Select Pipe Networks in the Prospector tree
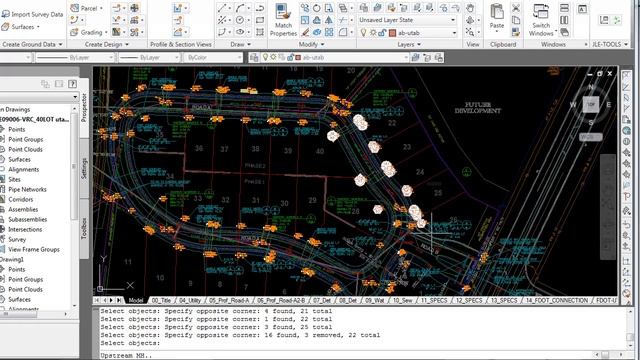Screen dimensions: 640x360 pyautogui.click(x=27, y=189)
